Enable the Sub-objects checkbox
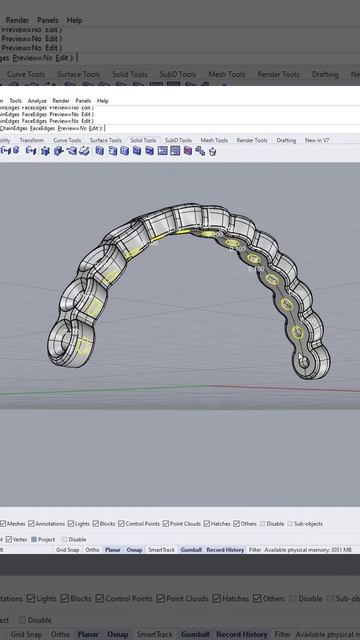The image size is (360, 640). pos(290,523)
